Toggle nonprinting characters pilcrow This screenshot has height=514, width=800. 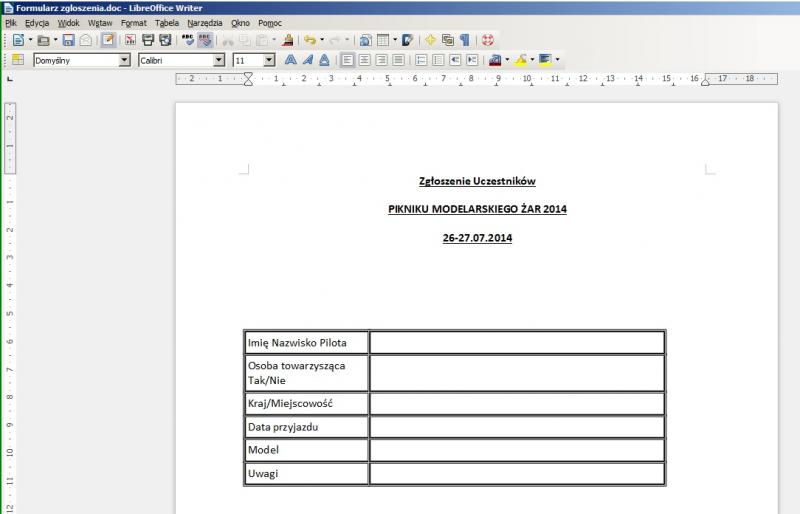(465, 40)
